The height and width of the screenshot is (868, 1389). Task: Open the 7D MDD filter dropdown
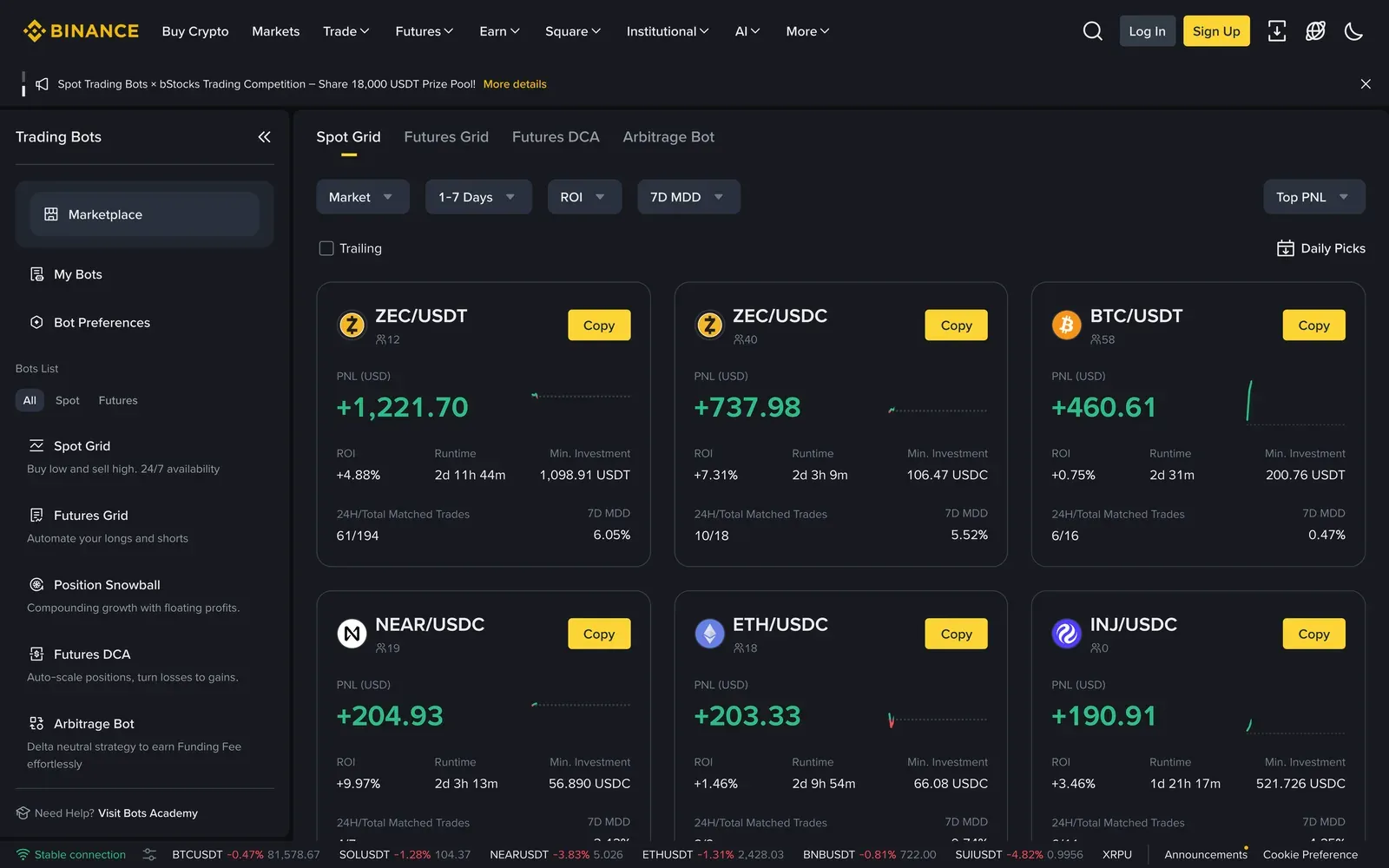pyautogui.click(x=688, y=197)
